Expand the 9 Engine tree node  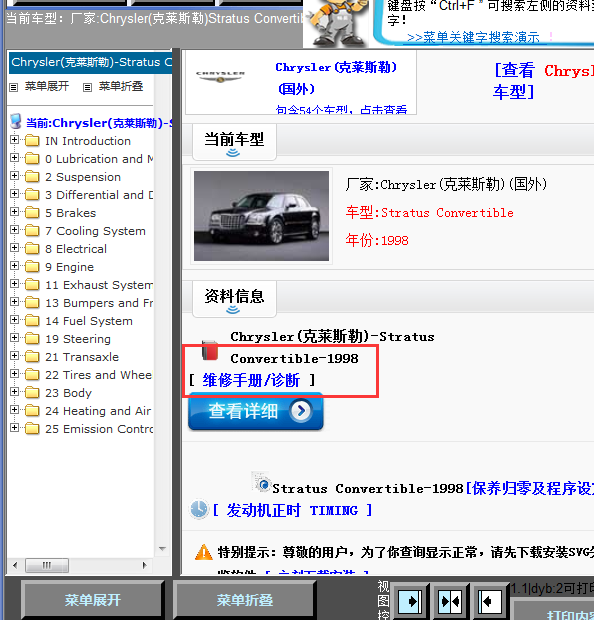pyautogui.click(x=14, y=266)
